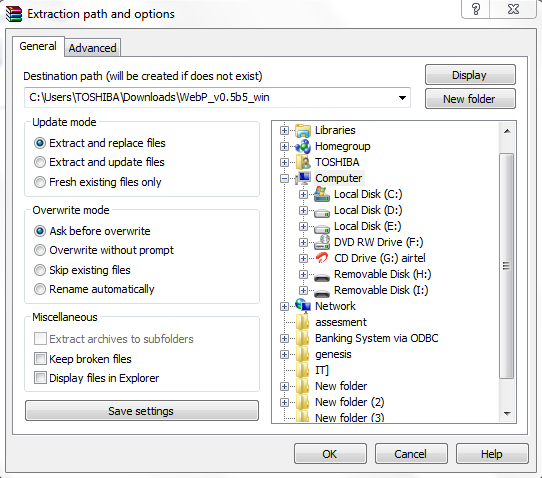The image size is (542, 478).
Task: Select Ask before overwrite option
Action: pos(40,231)
